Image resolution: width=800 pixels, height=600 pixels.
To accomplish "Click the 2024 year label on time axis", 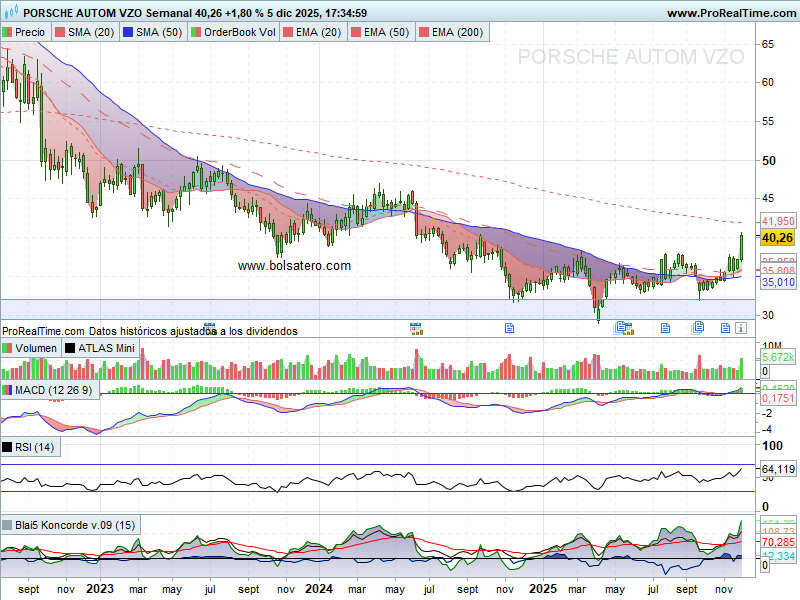I will click(x=319, y=589).
